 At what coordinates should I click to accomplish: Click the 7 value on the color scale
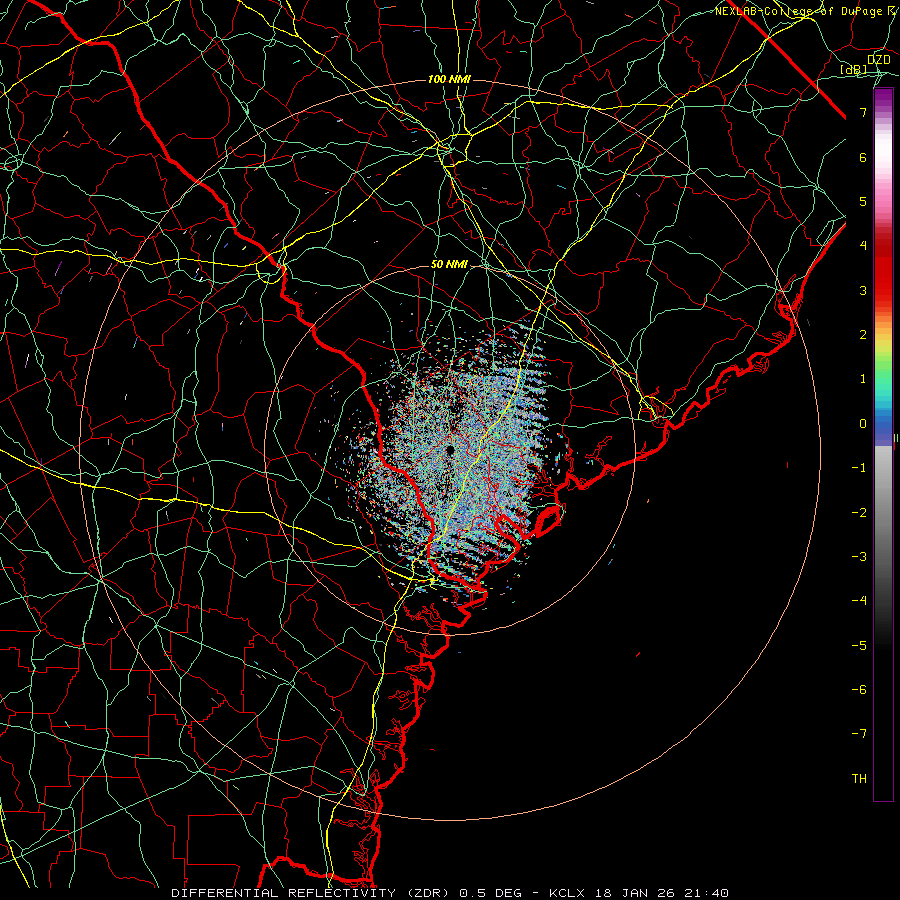click(863, 112)
